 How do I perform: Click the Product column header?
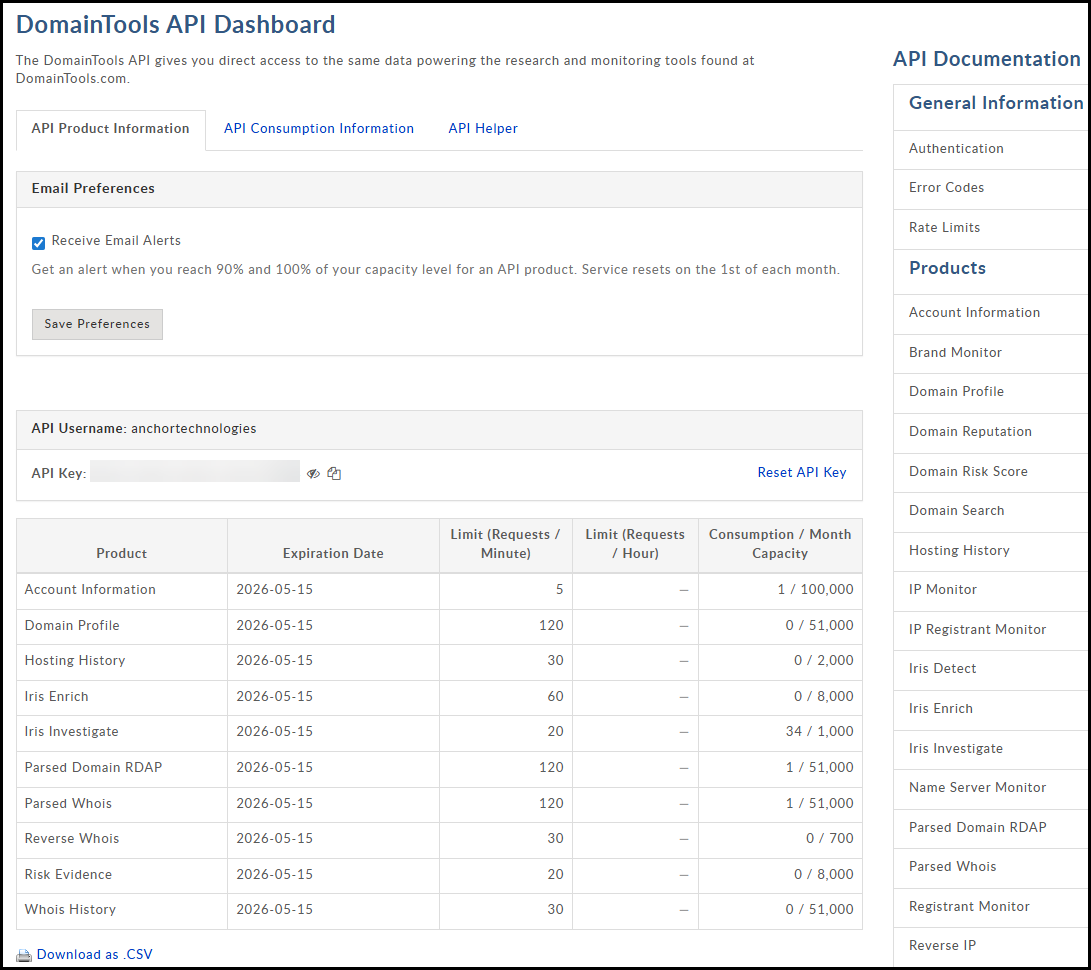(x=121, y=553)
